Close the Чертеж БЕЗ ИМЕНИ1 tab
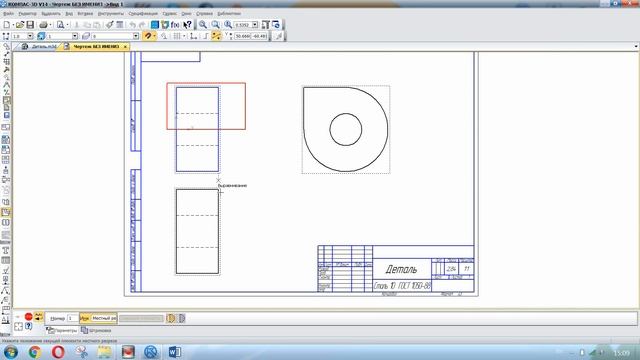The width and height of the screenshot is (640, 360). click(125, 47)
